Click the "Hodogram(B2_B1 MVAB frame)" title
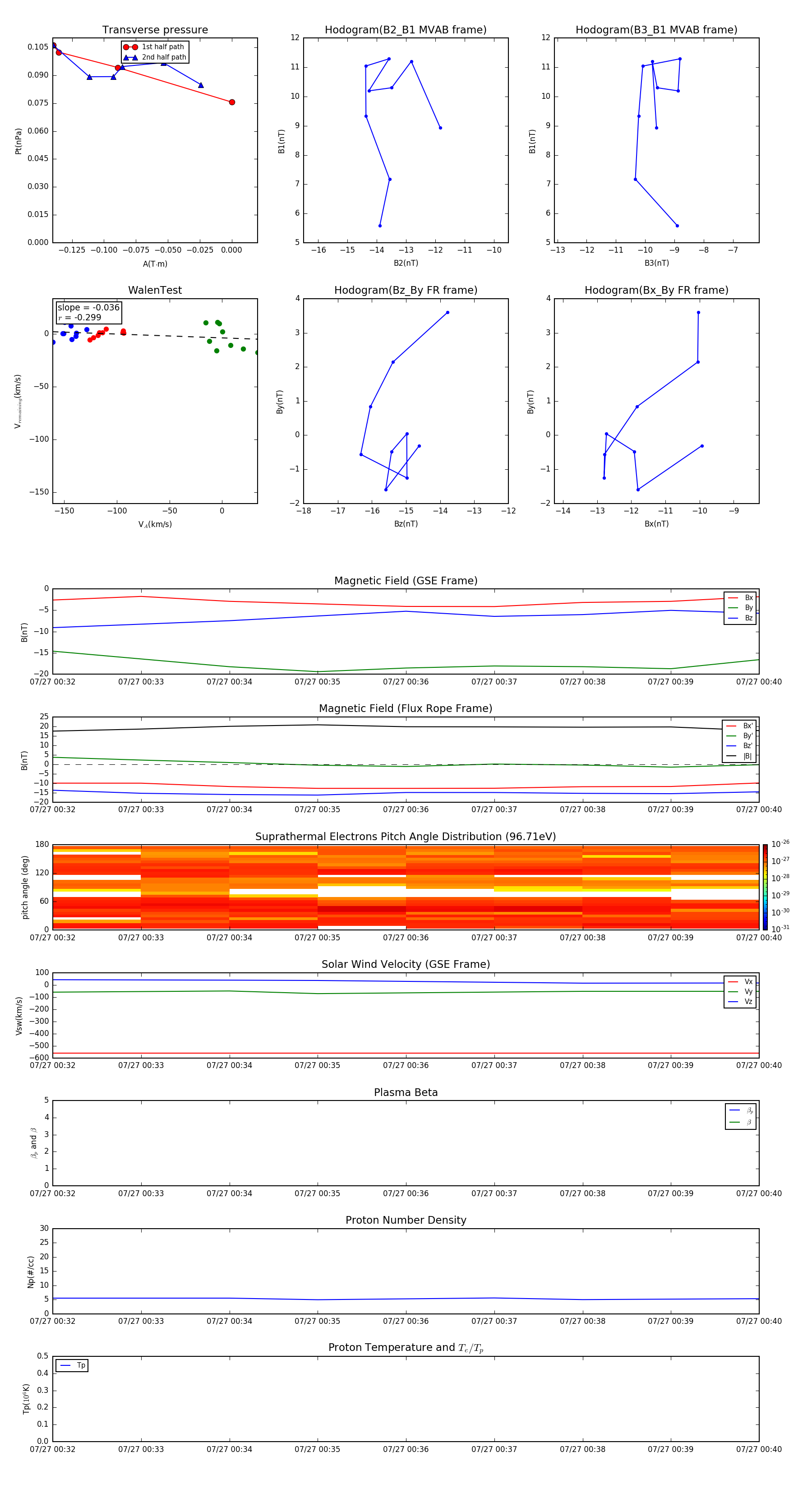Viewport: 812px width, 1489px height. [406, 30]
